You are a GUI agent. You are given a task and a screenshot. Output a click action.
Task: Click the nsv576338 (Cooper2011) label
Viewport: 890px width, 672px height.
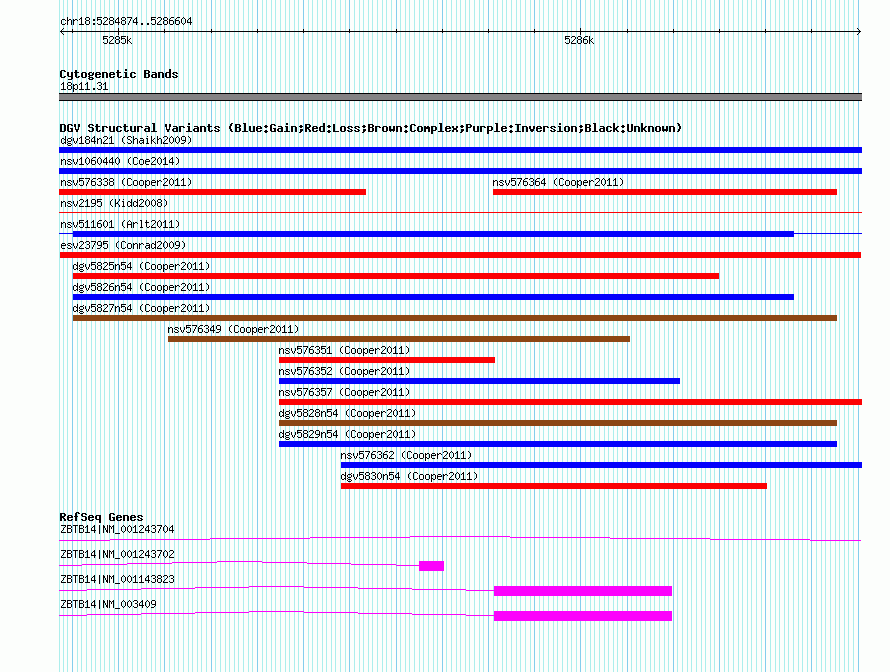coord(126,182)
